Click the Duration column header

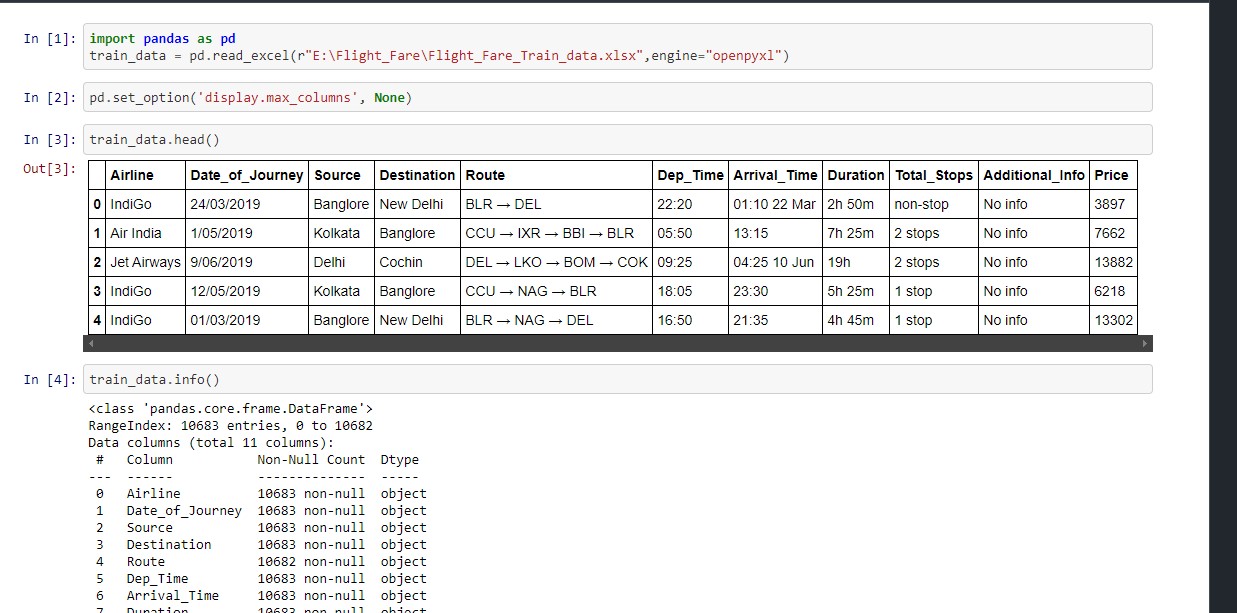857,175
